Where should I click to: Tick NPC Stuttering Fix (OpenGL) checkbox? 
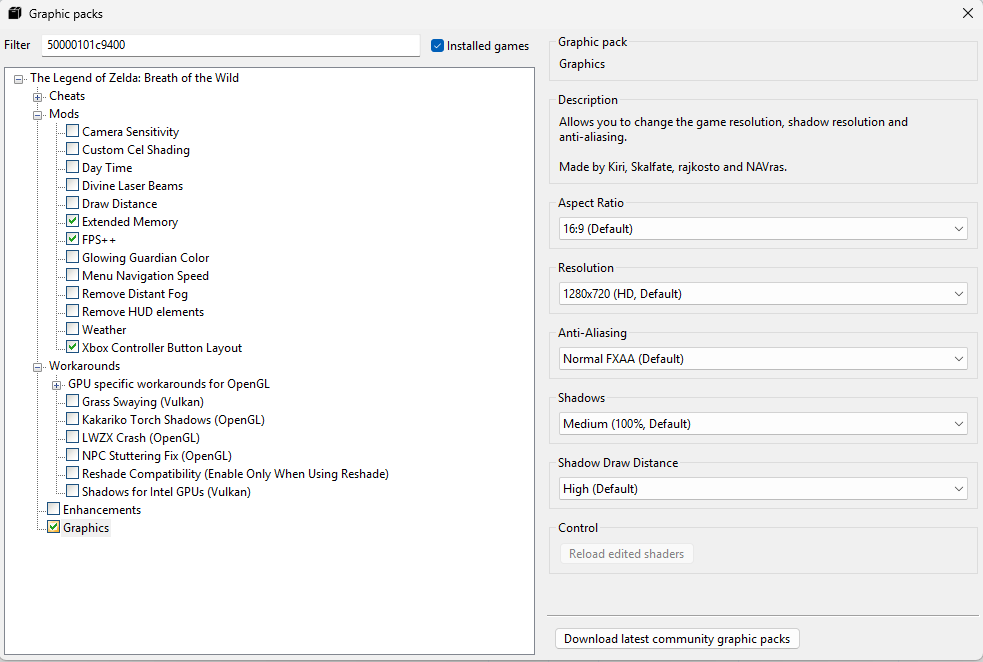73,455
